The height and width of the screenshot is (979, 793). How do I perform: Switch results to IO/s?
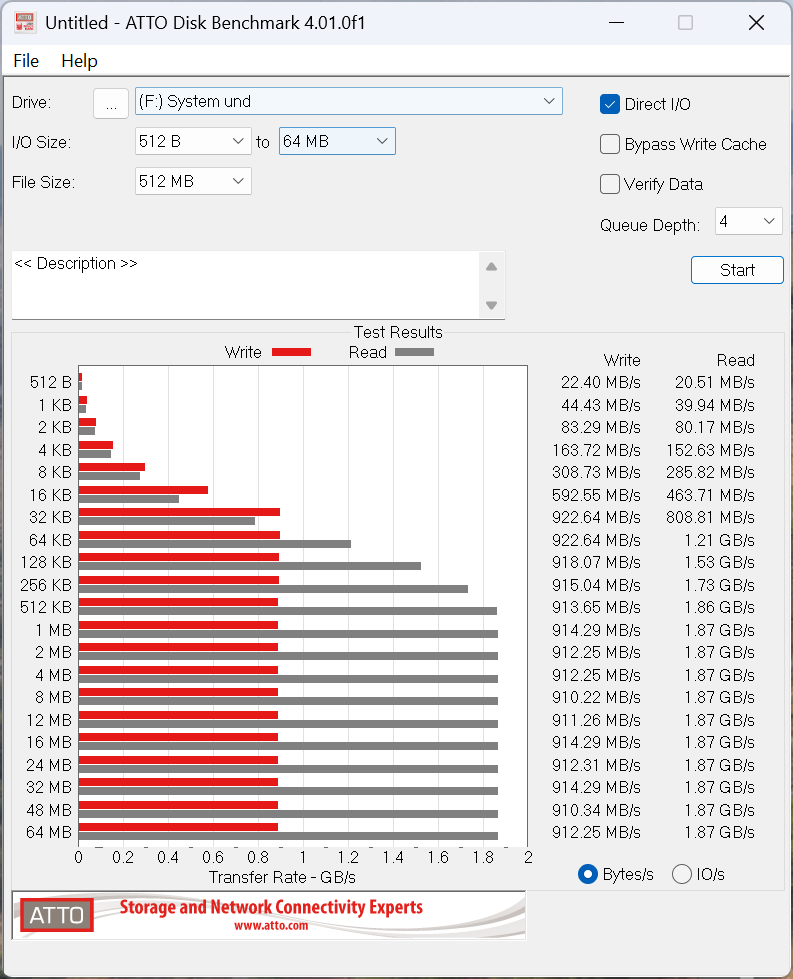682,874
